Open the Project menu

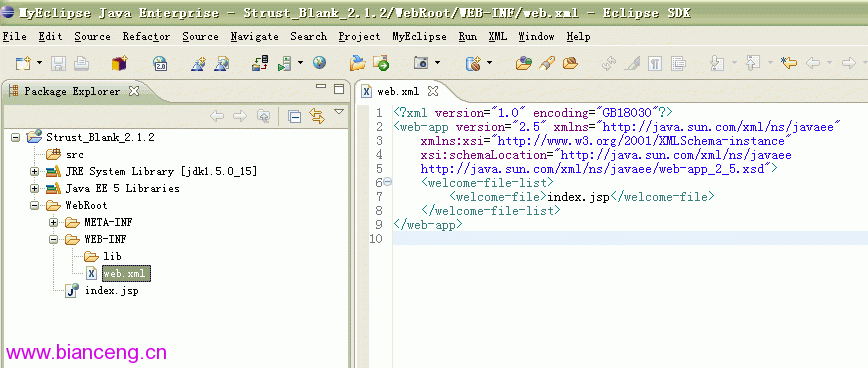359,37
